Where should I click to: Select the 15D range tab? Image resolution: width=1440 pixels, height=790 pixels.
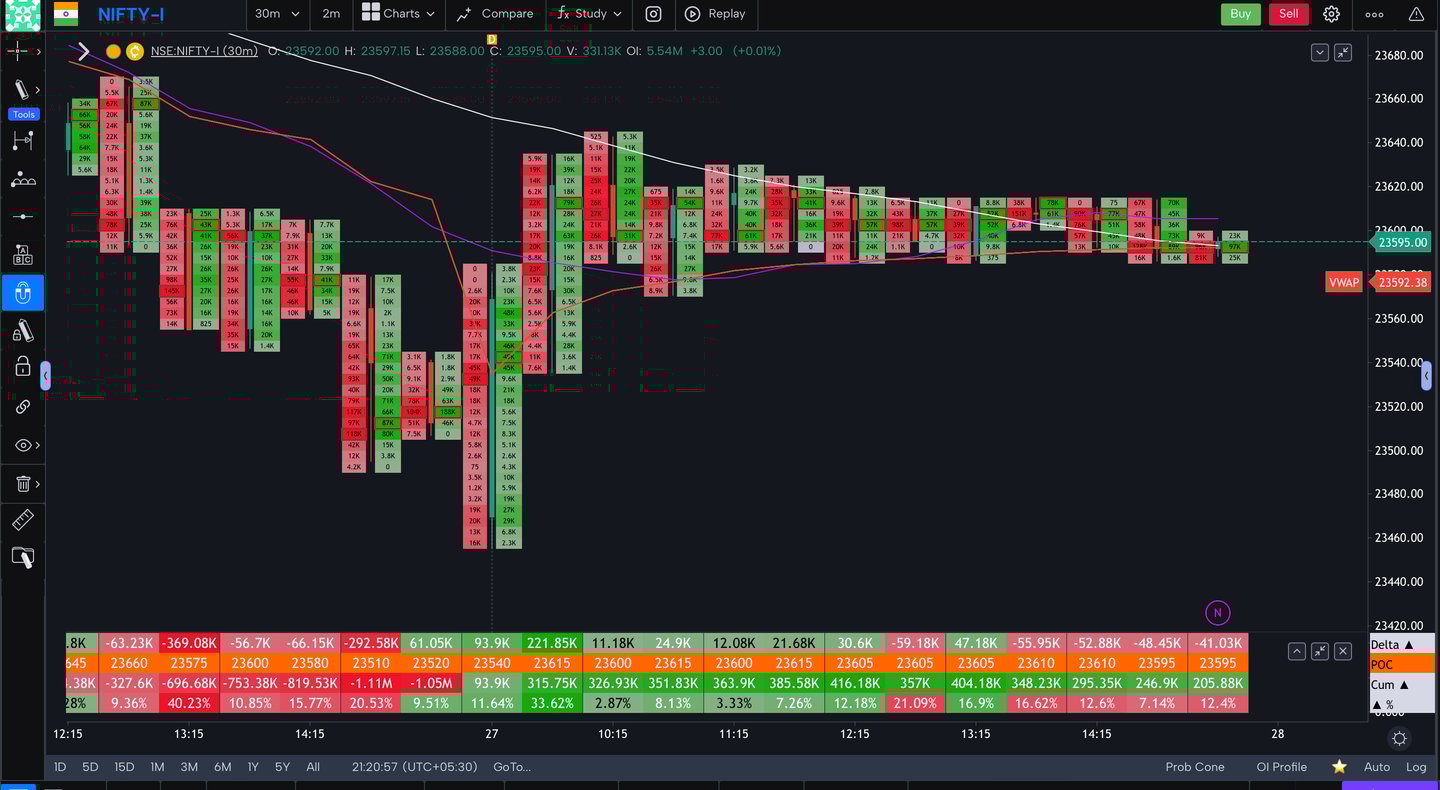[x=124, y=767]
